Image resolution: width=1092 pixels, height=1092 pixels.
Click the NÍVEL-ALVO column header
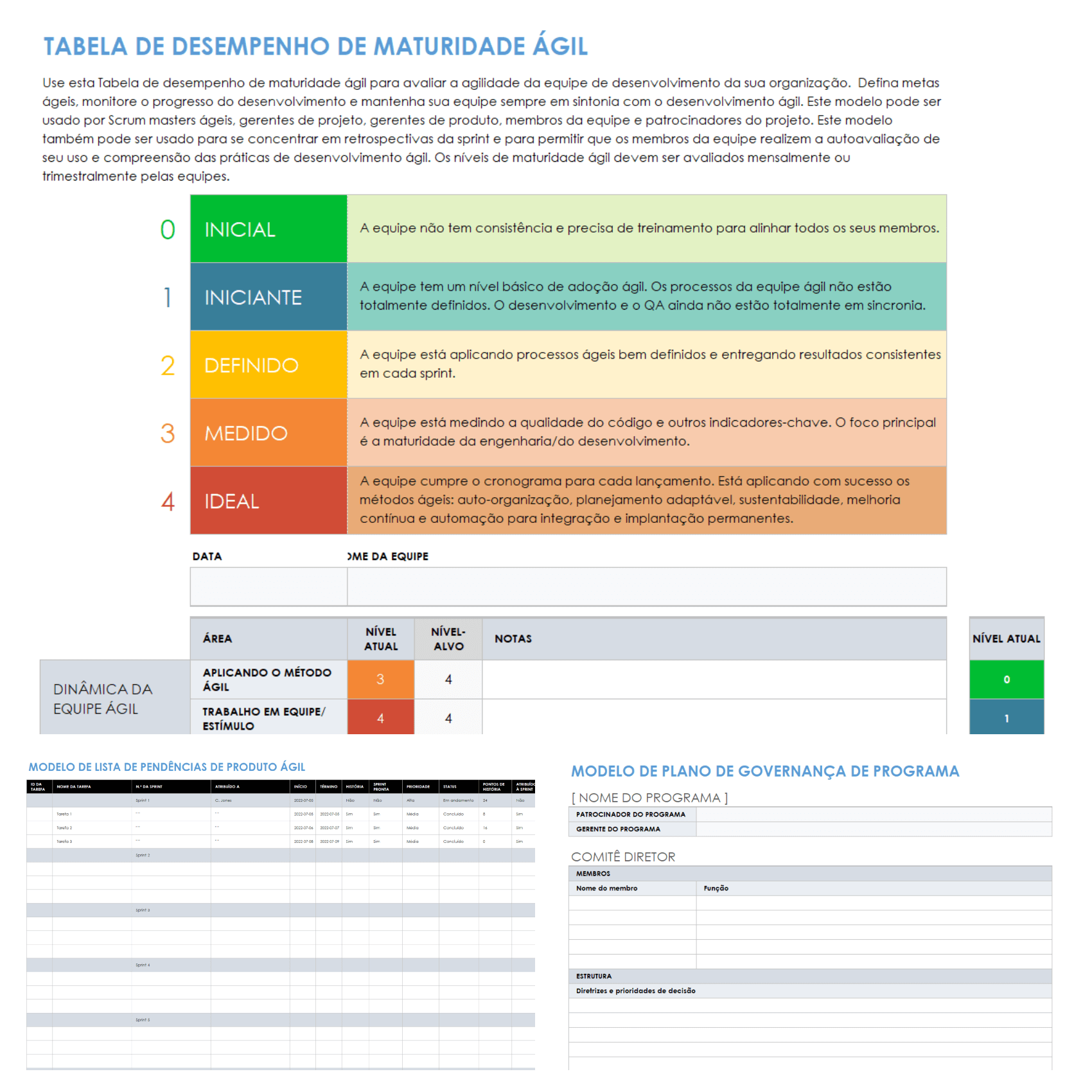(x=448, y=638)
